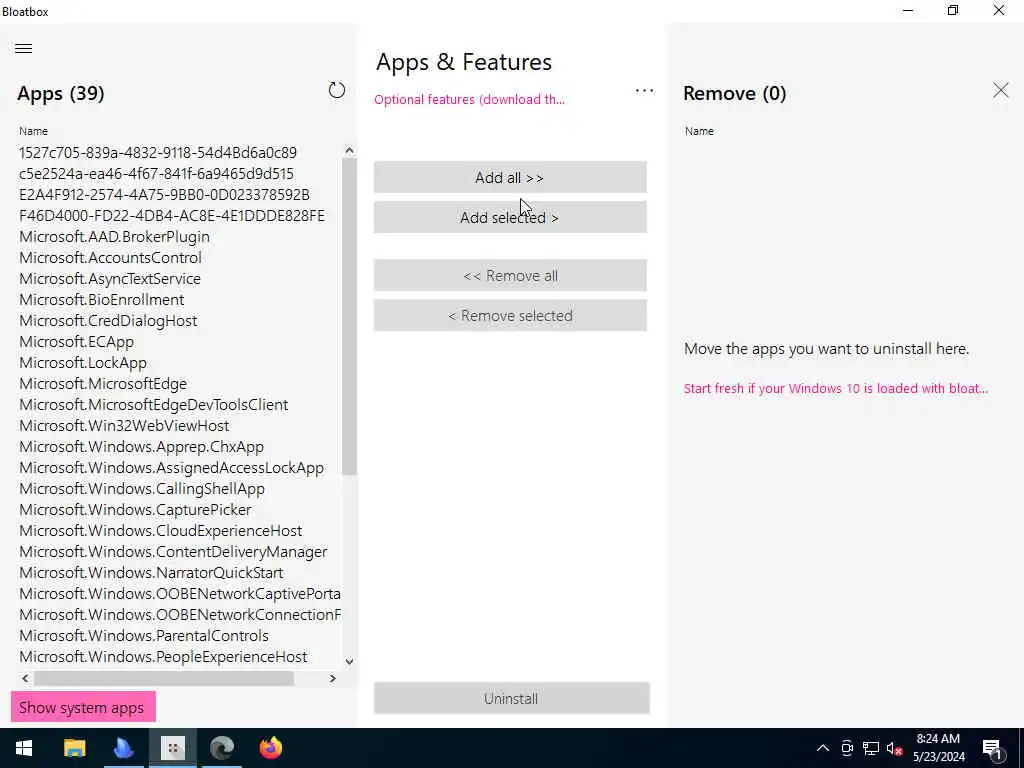
Task: Select E2A4F912-2574-4A75-9BB0-0D023378592B entry
Action: pos(165,195)
